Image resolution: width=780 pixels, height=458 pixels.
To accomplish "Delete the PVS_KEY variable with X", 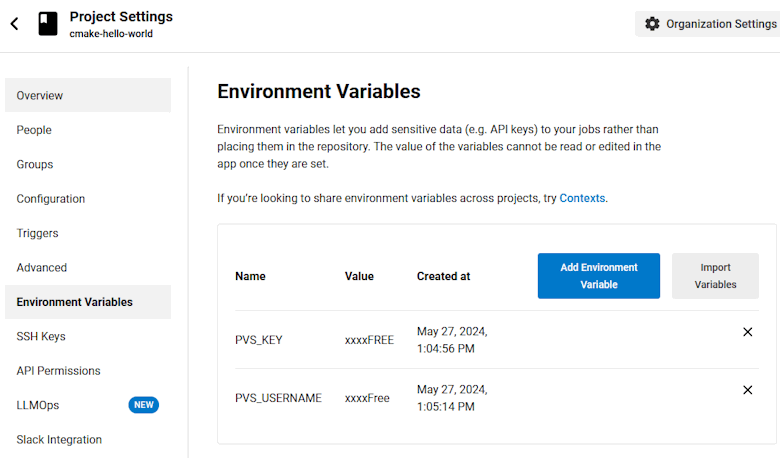I will tap(747, 332).
